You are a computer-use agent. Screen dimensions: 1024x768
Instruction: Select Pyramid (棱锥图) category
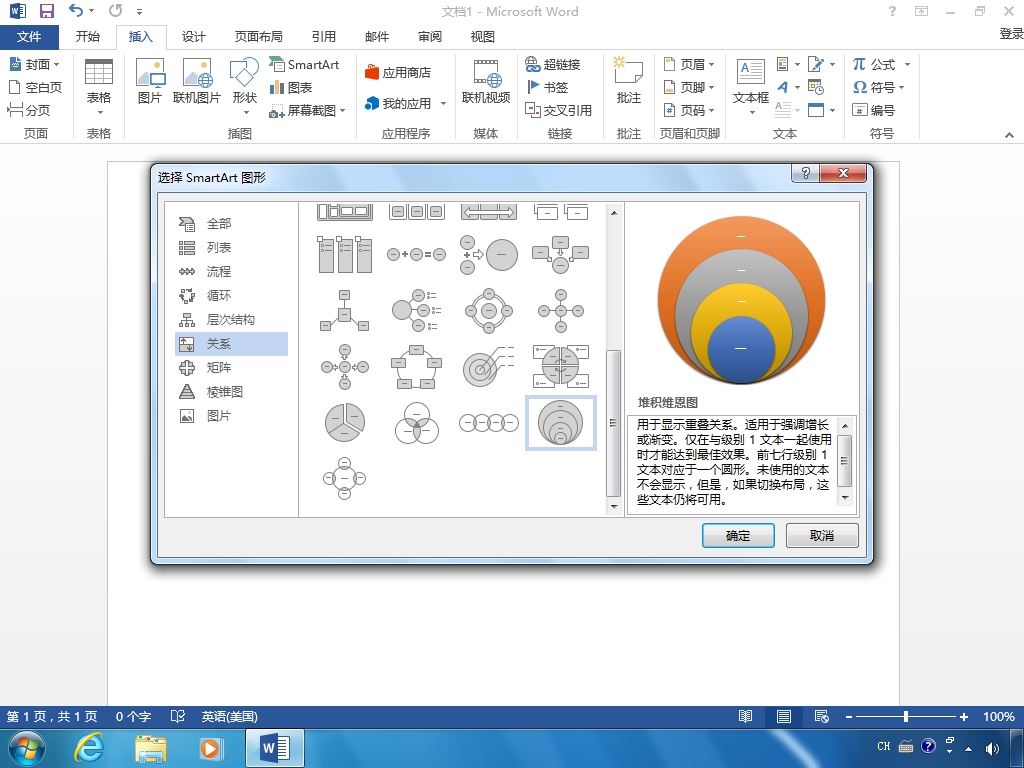tap(231, 392)
